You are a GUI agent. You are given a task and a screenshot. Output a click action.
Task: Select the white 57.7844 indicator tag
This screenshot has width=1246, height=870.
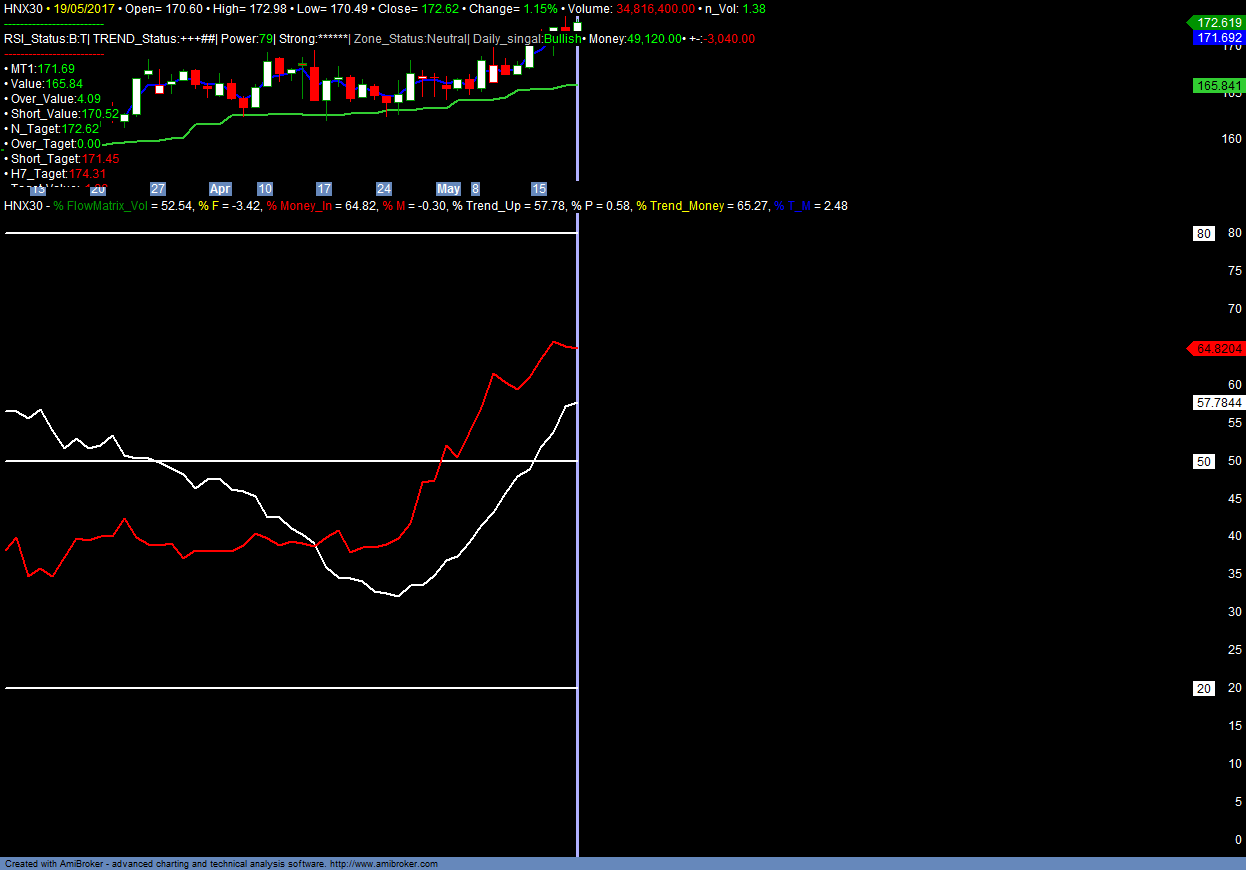pyautogui.click(x=1218, y=402)
